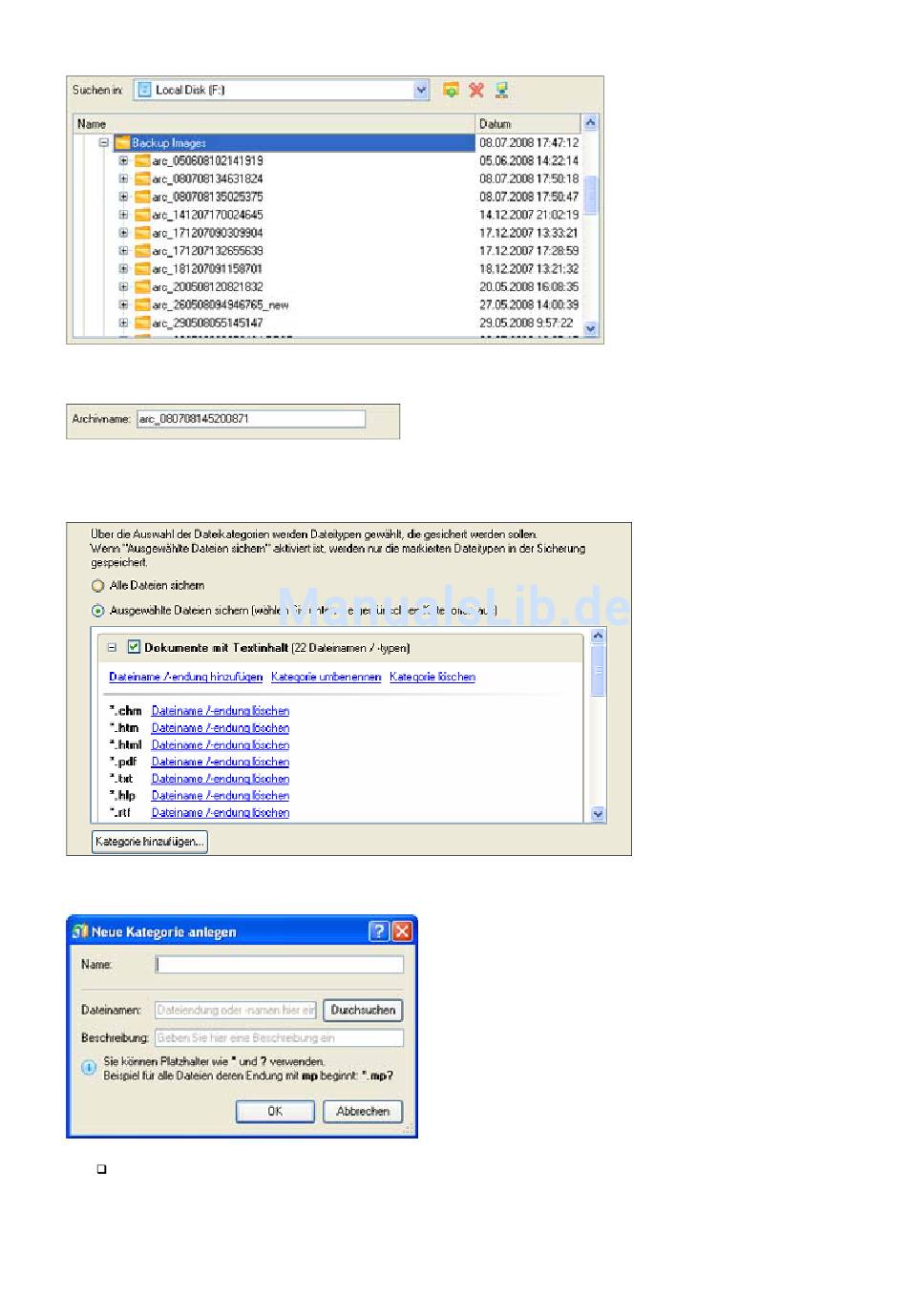
Task: Click folder icon of arc_171207132655639
Action: click(142, 251)
